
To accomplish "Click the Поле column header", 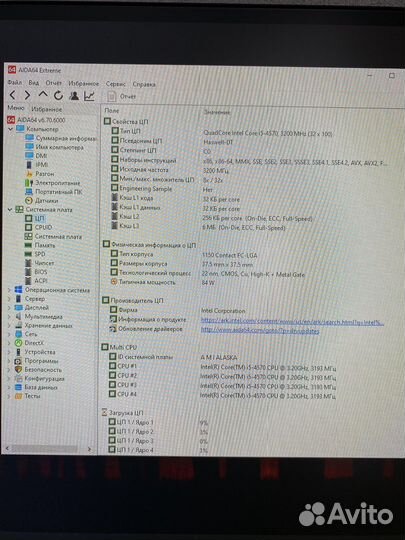I will 112,111.
